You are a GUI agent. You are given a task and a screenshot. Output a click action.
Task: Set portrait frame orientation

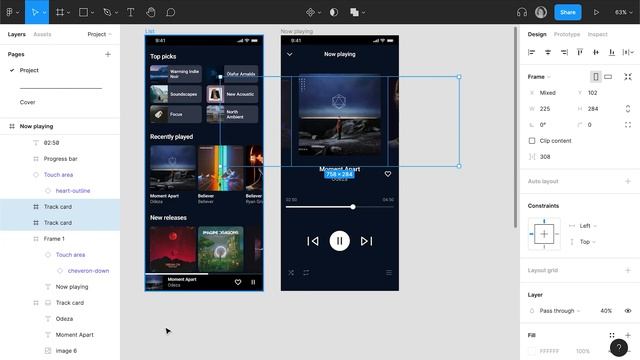tap(596, 76)
